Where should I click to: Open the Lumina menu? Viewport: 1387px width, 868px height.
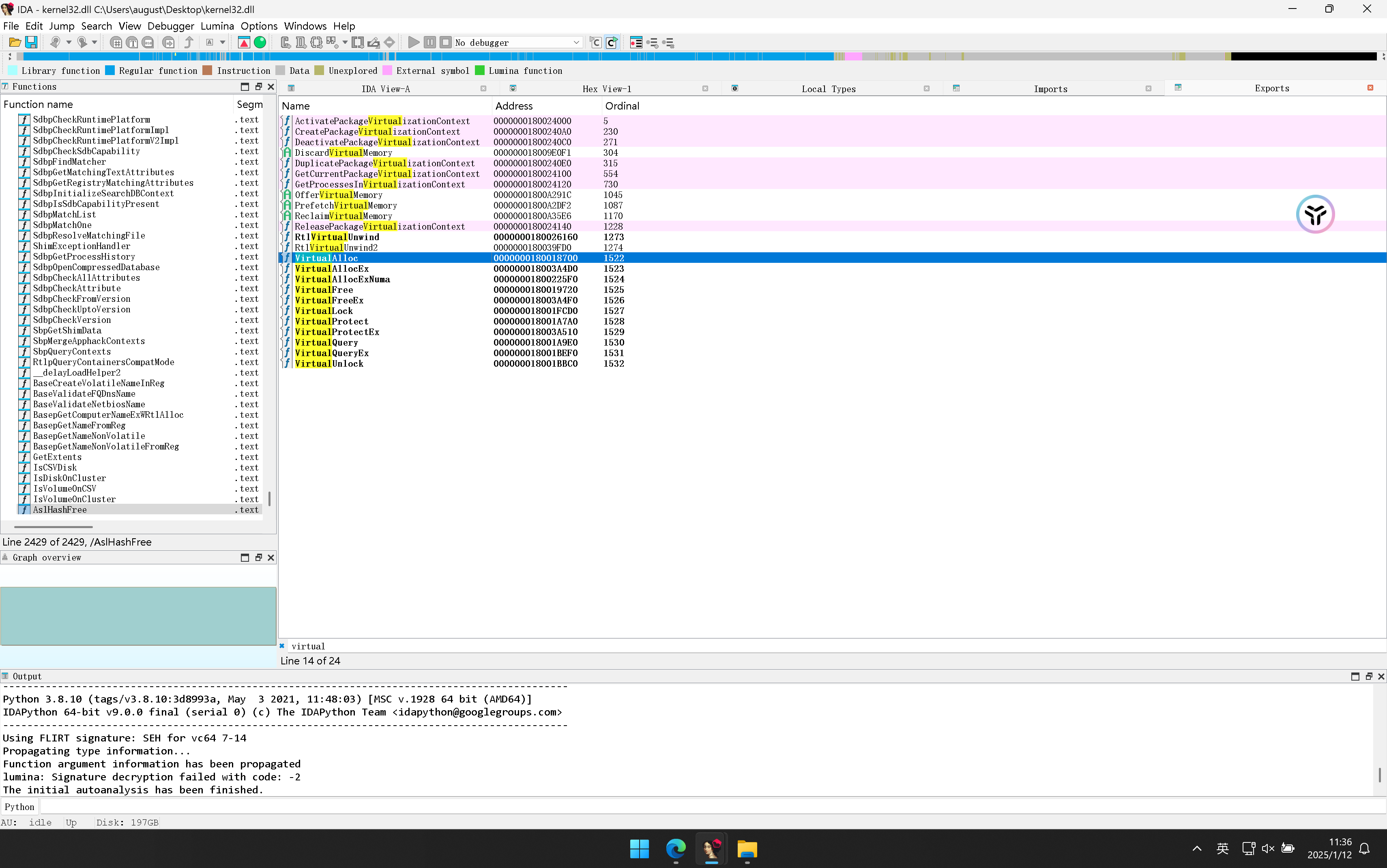pyautogui.click(x=217, y=26)
